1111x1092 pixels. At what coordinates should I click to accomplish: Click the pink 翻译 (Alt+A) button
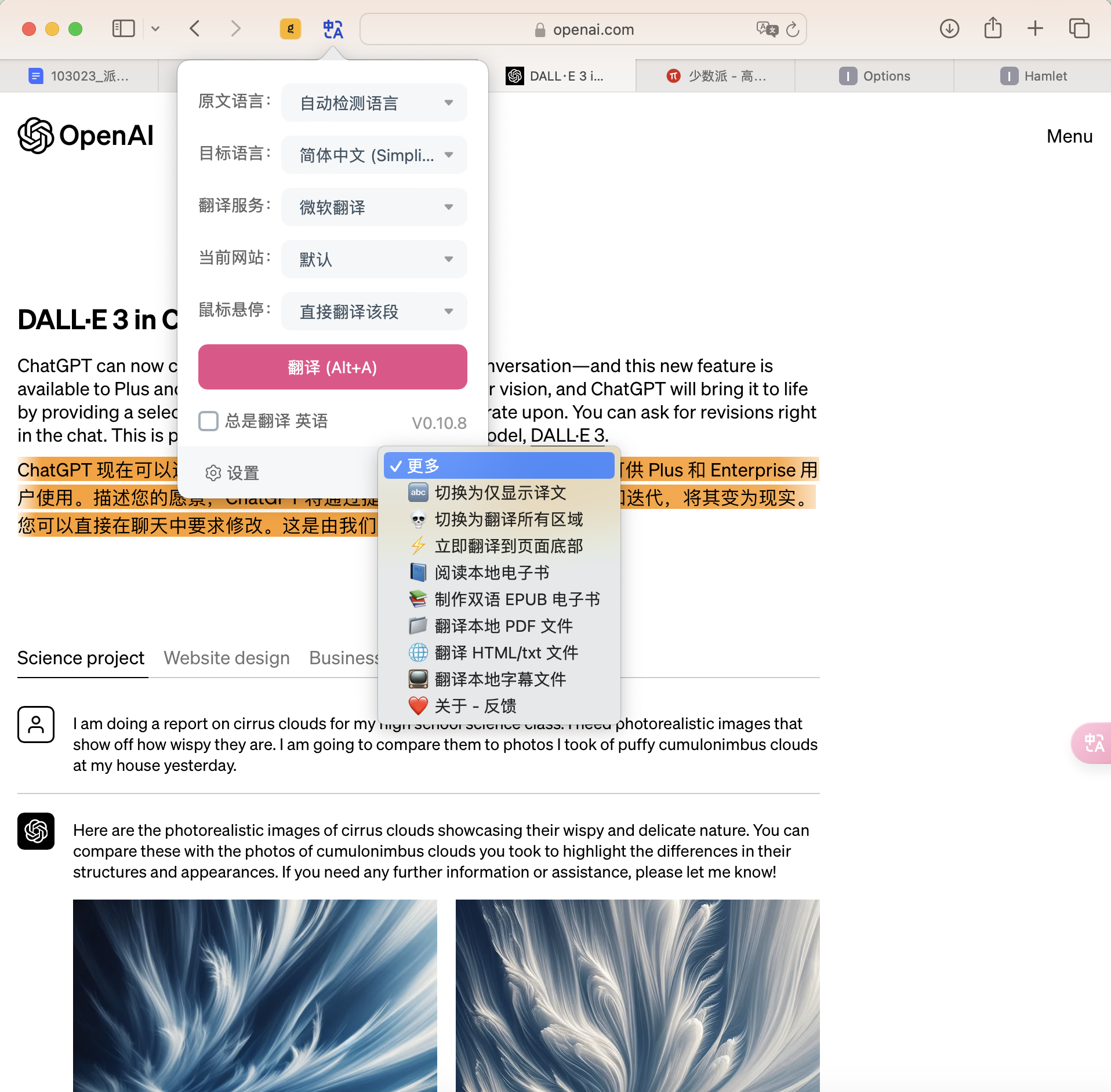333,367
